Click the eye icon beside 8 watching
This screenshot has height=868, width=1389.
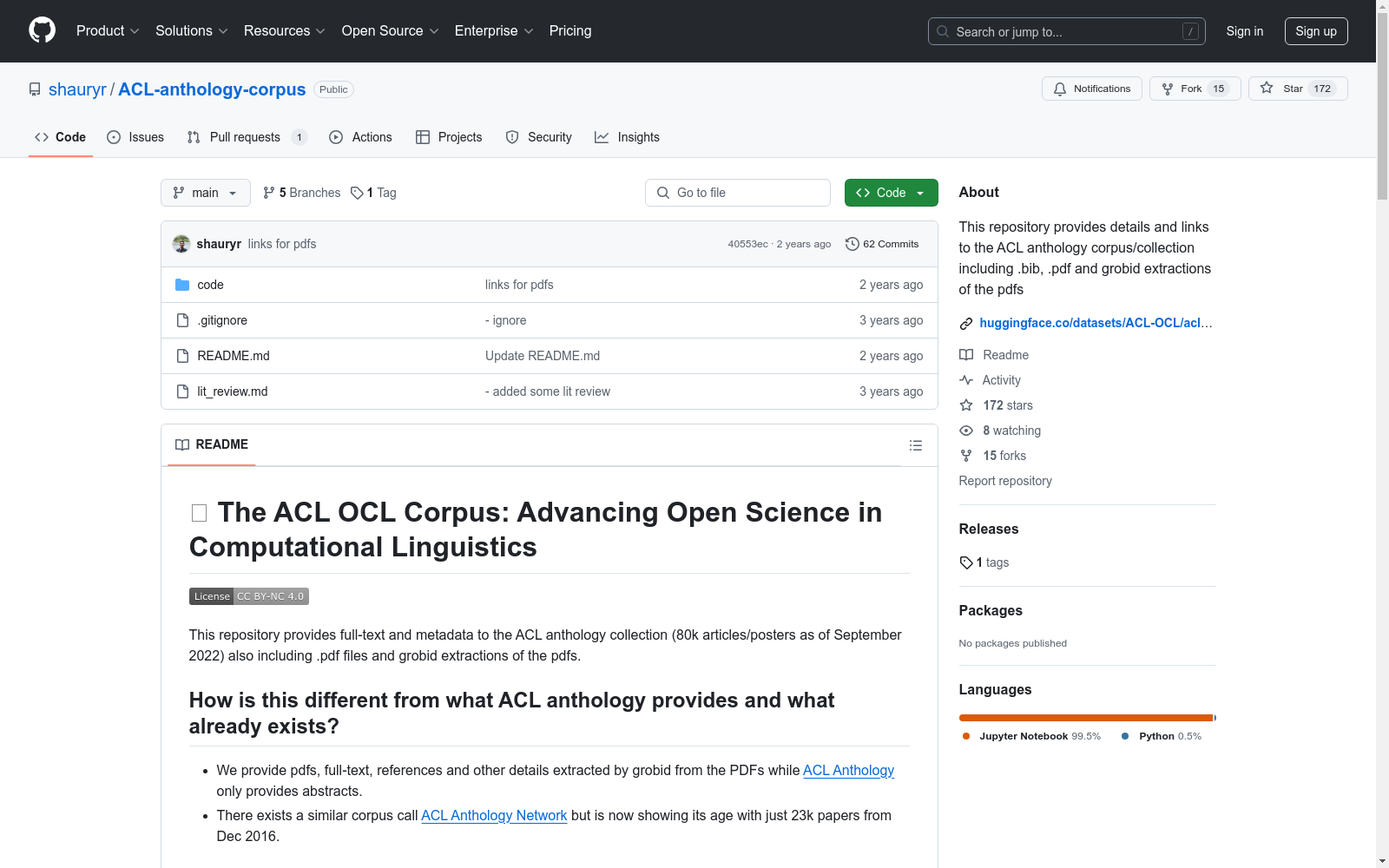[966, 431]
